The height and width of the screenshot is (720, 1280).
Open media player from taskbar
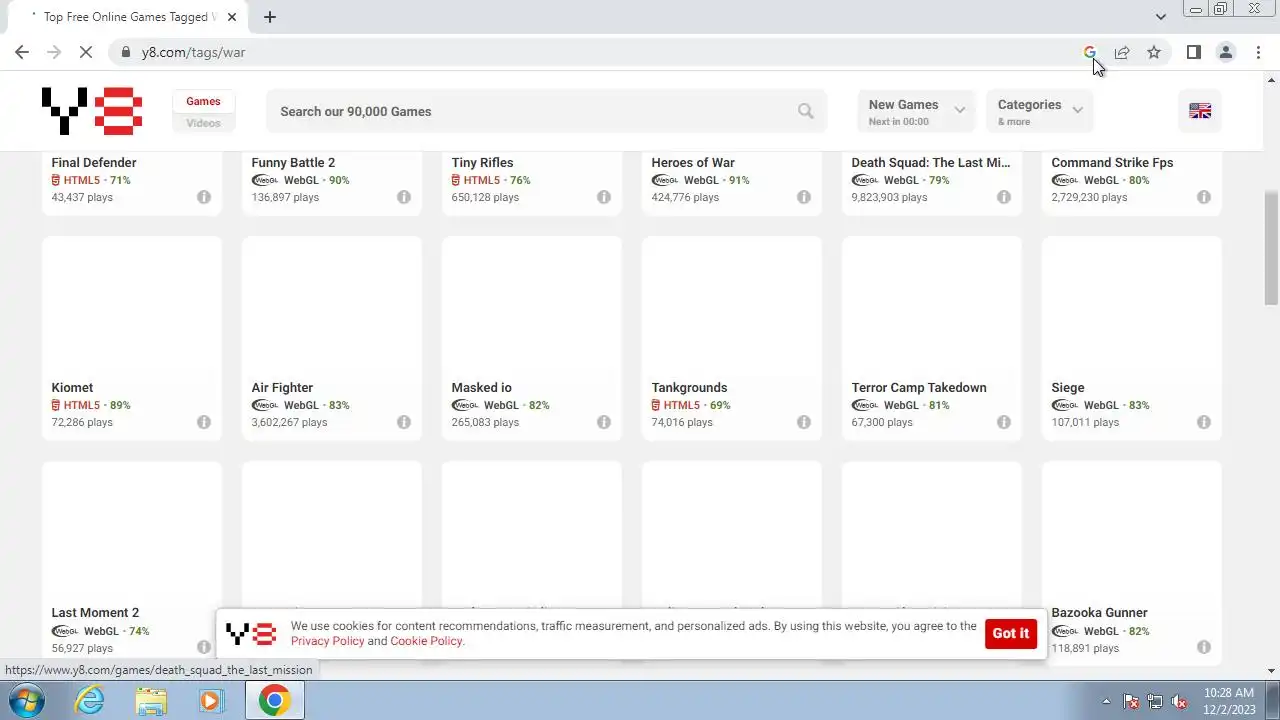pyautogui.click(x=210, y=700)
